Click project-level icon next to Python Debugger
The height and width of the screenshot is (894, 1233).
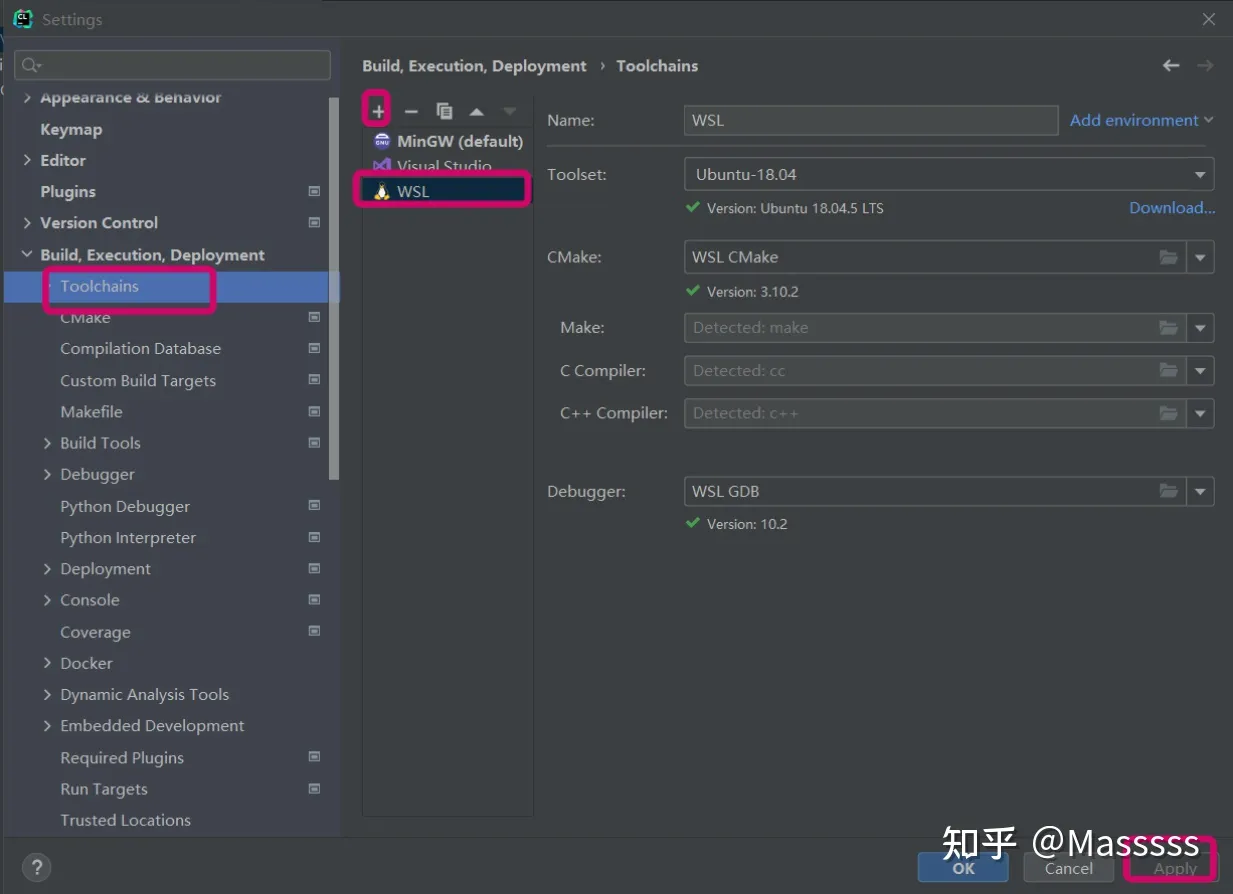point(314,506)
